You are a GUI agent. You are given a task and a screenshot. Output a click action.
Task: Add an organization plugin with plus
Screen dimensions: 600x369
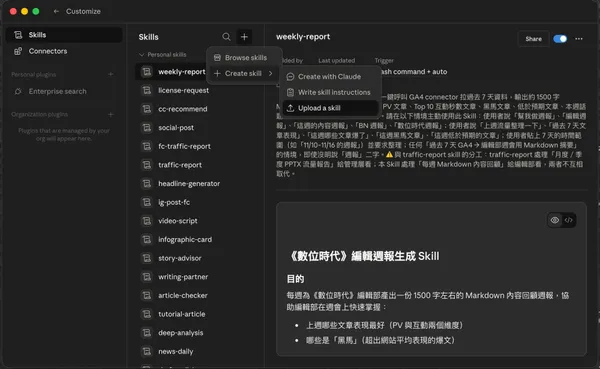(111, 114)
